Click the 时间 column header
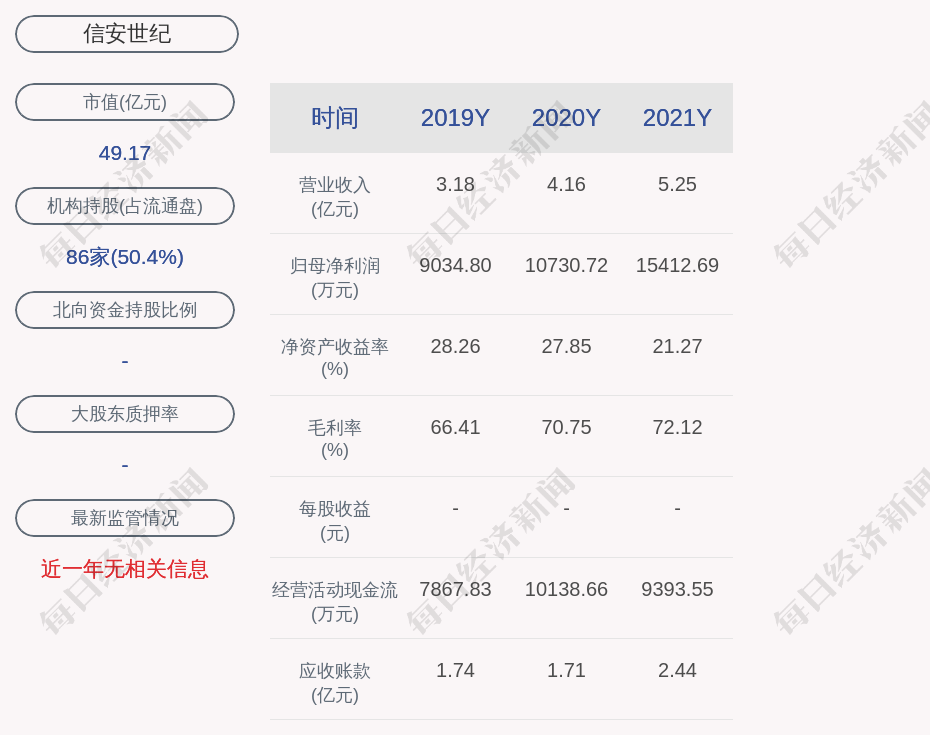 pyautogui.click(x=335, y=118)
